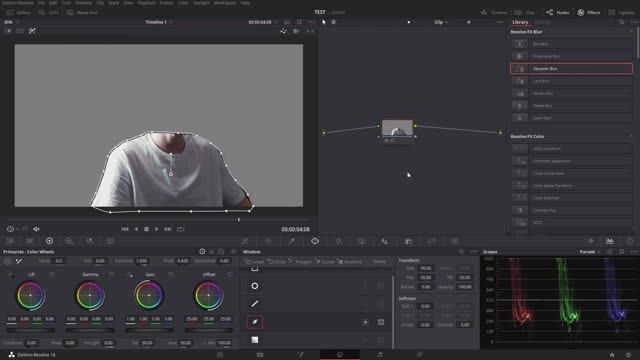Open the Window palette icon in toolbar
Screen dimensions: 640x360
click(315, 241)
